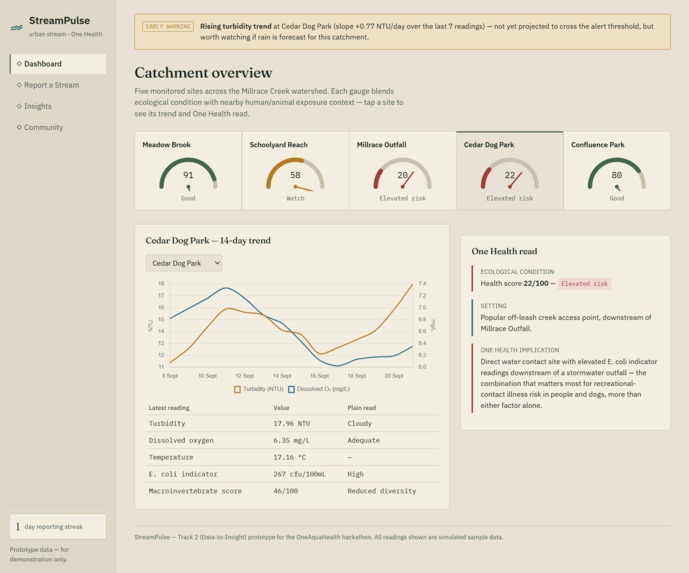Click the orange Turbidity legend swatch
The image size is (689, 573).
tap(237, 389)
